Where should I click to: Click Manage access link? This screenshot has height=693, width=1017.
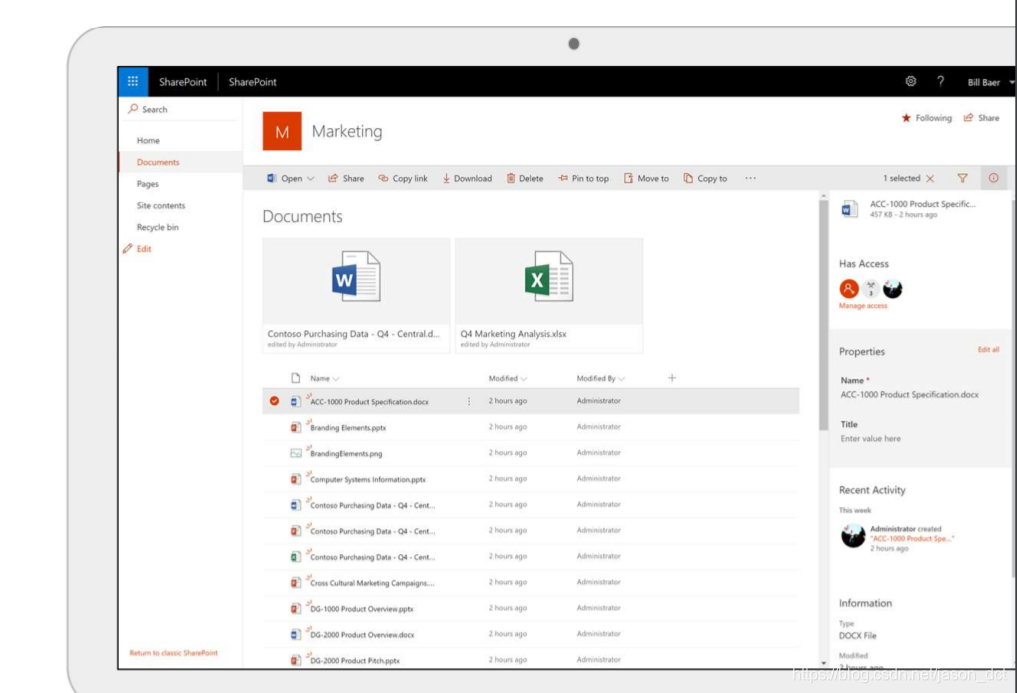[x=863, y=306]
